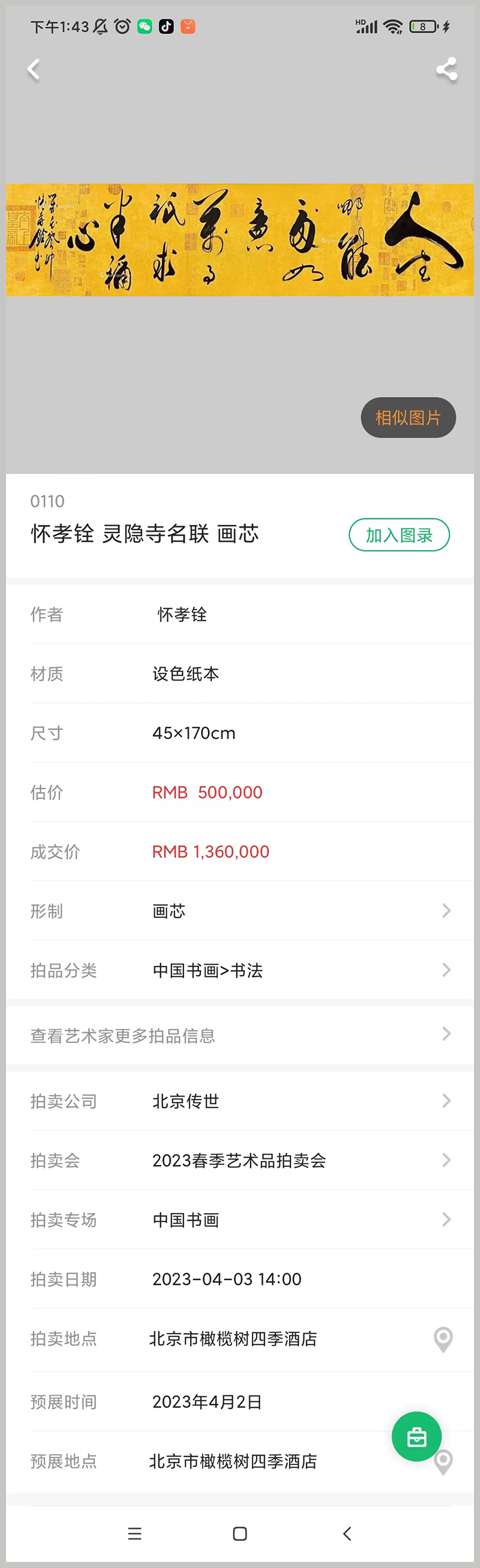The width and height of the screenshot is (480, 1568).
Task: Tap artist name 怀孝铨 in 作者 row
Action: 182,614
